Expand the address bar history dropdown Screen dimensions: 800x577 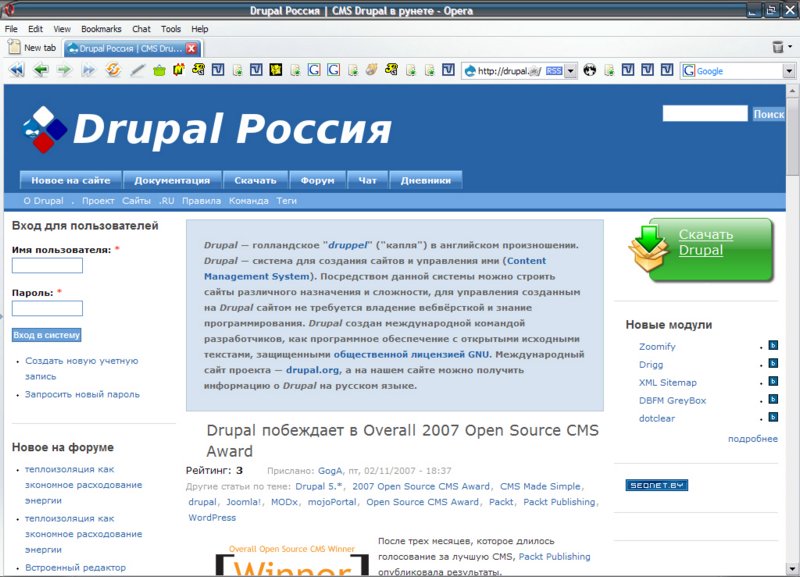pos(571,71)
